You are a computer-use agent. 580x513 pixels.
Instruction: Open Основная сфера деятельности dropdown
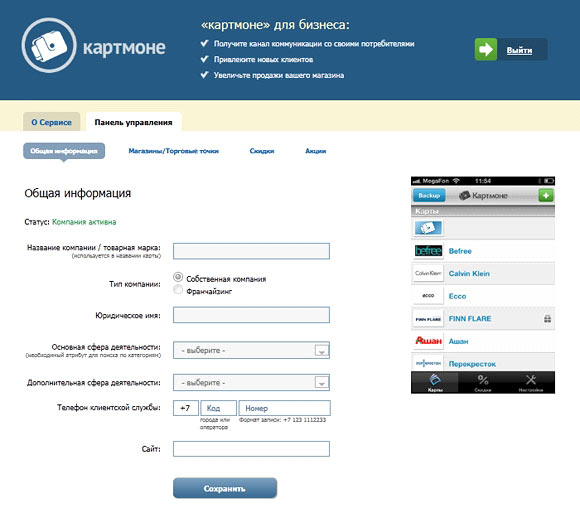[251, 350]
